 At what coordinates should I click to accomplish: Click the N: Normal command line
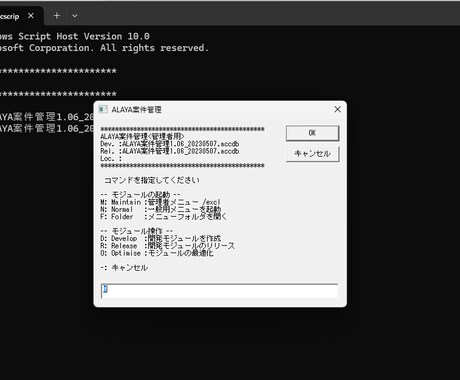coord(160,209)
